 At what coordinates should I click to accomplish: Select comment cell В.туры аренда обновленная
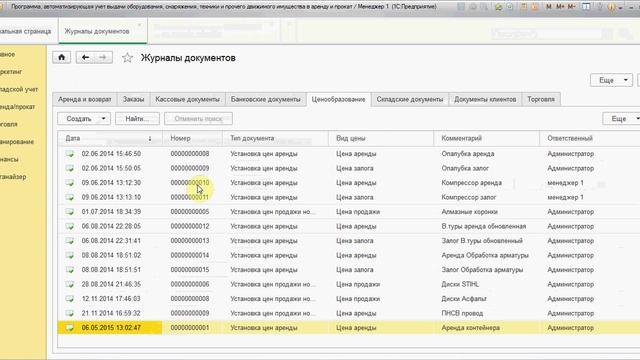coord(484,226)
